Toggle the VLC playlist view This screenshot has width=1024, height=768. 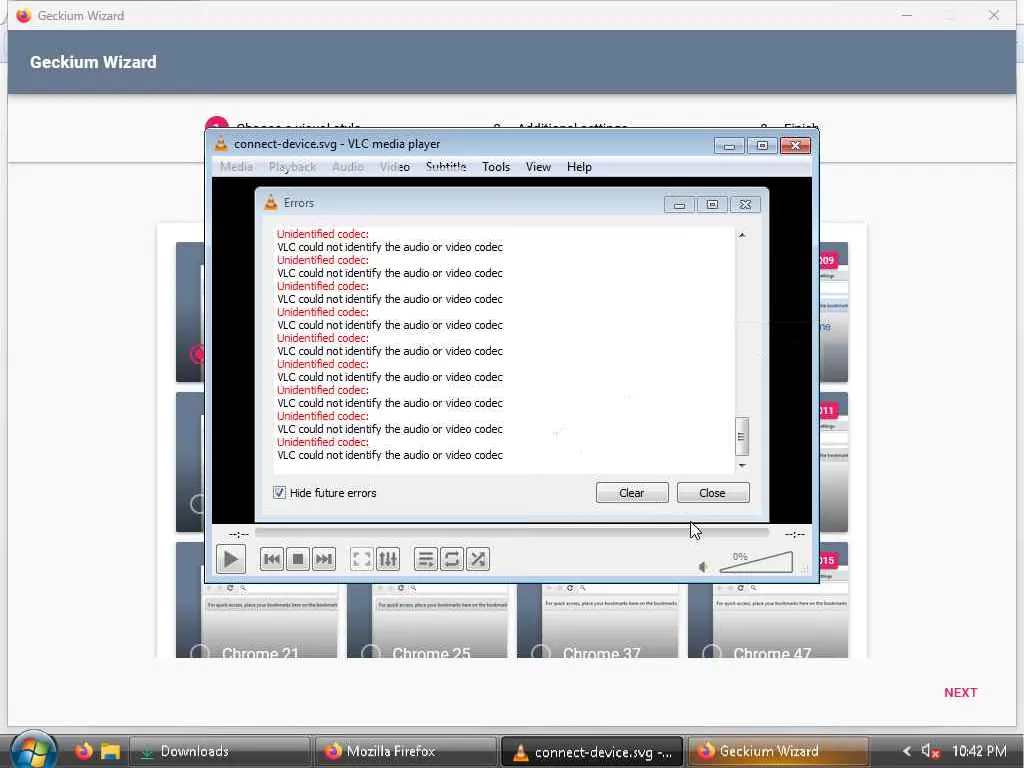[426, 559]
